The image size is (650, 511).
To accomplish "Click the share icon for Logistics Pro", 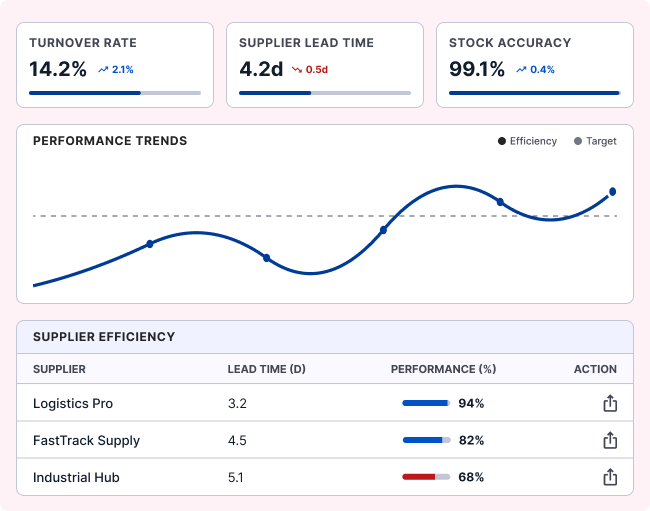I will [x=610, y=403].
